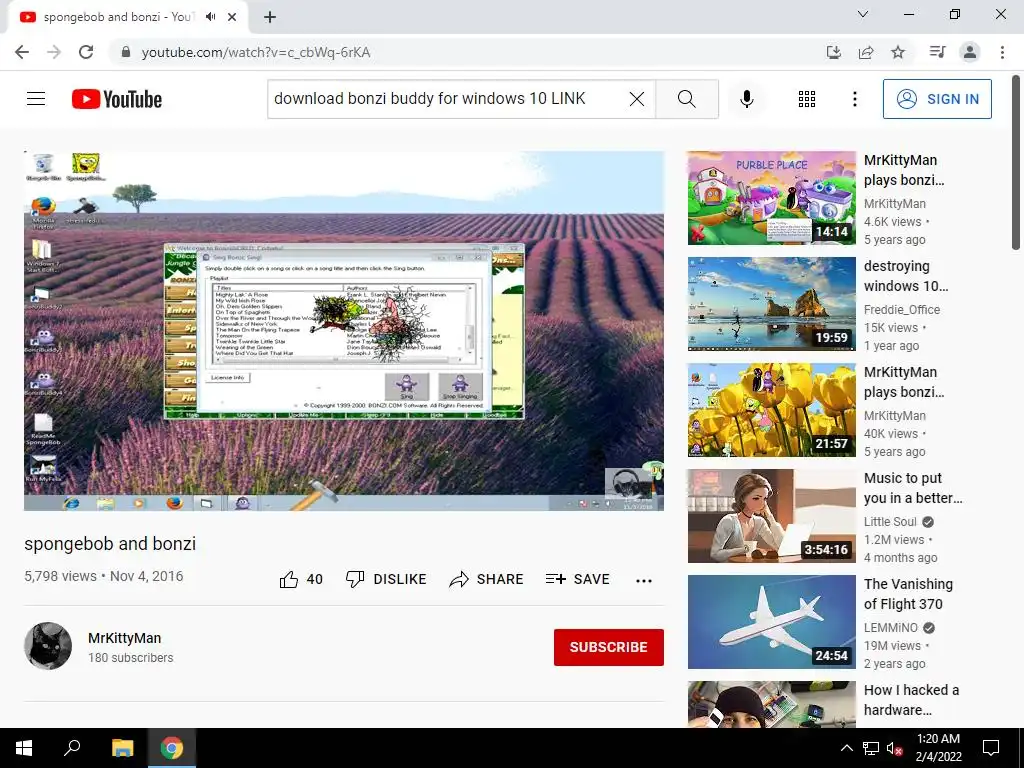Share this page from the address bar
Viewport: 1024px width, 768px height.
point(866,52)
